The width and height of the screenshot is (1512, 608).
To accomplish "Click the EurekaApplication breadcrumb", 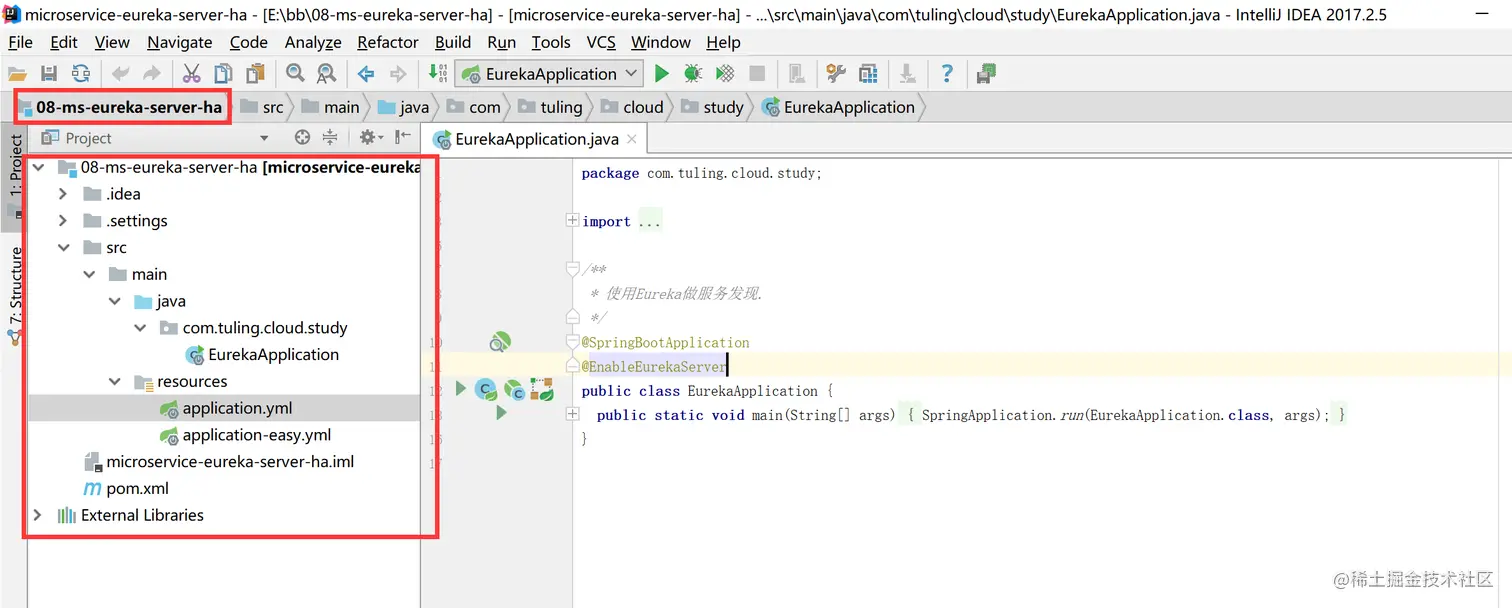I will point(839,107).
